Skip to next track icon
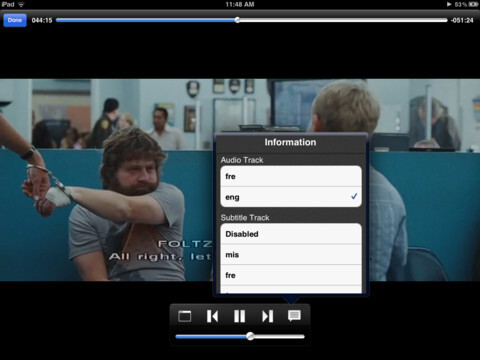The image size is (480, 360). [267, 316]
